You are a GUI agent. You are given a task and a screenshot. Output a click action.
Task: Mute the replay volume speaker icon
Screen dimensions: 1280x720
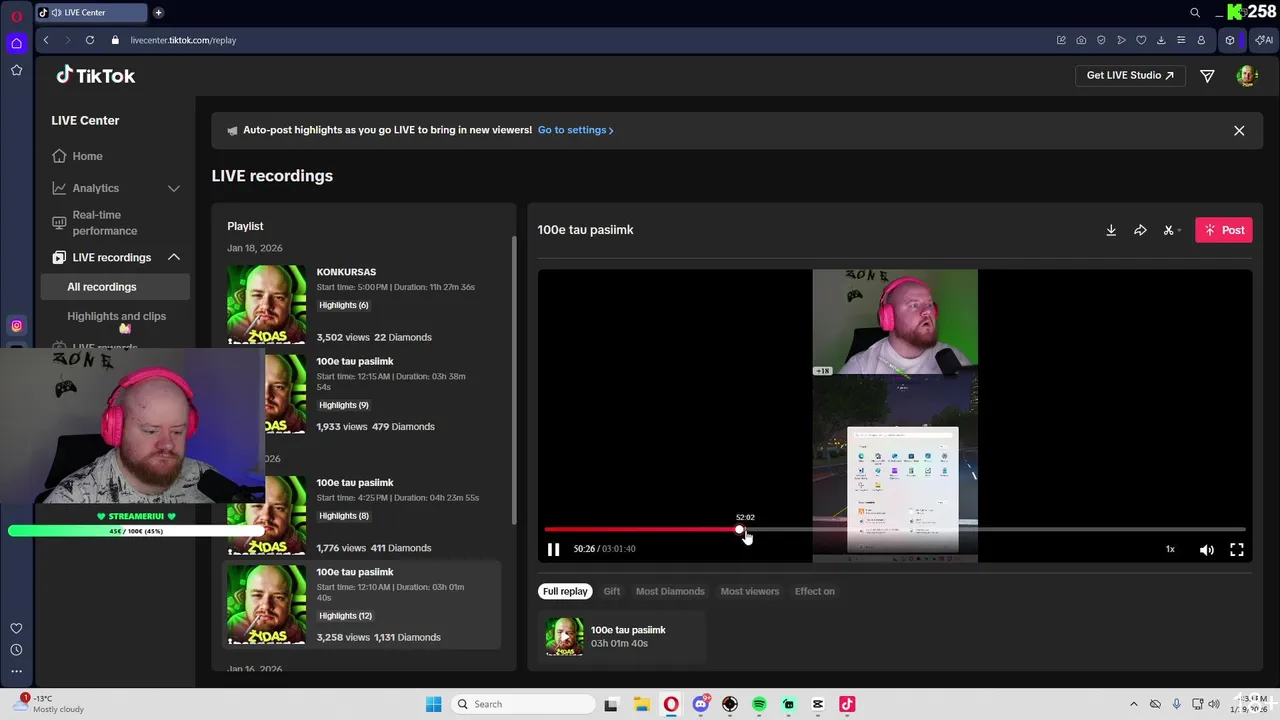tap(1207, 549)
